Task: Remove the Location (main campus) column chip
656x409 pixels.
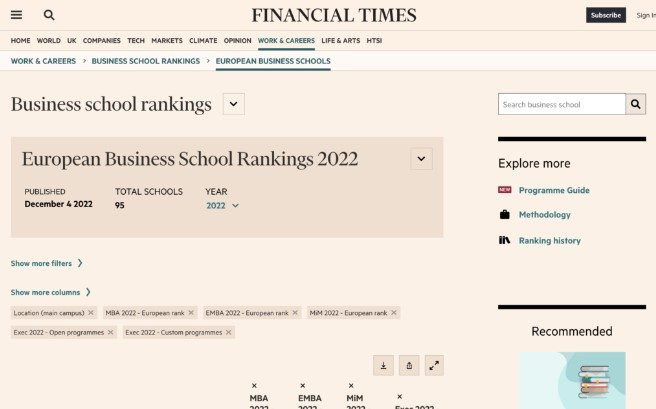Action: point(91,313)
